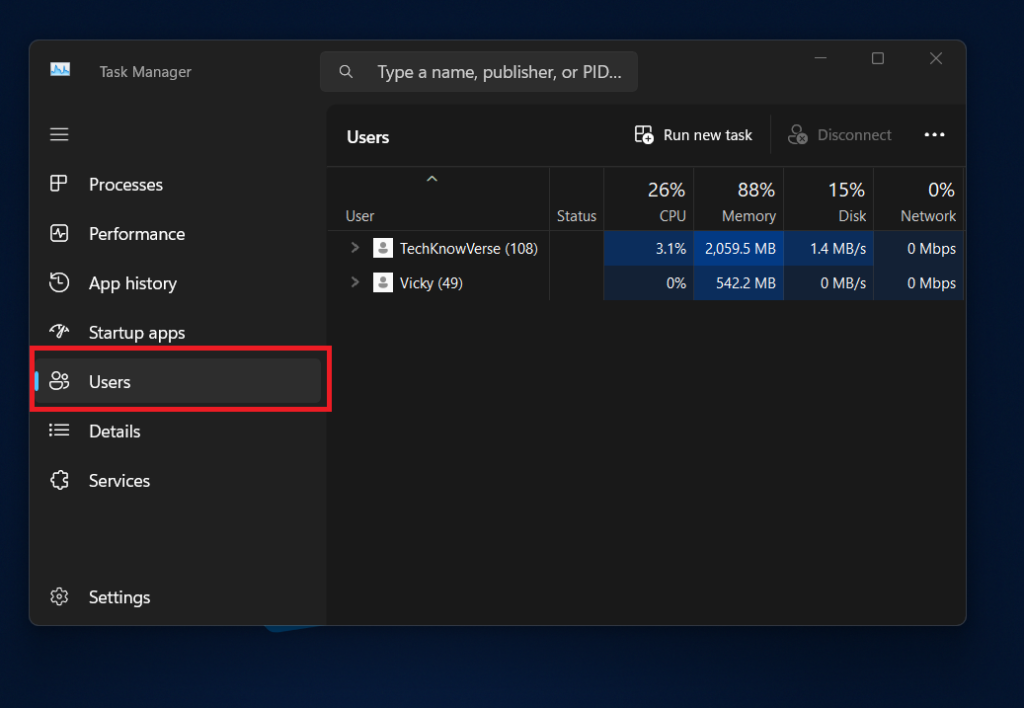Click Run new task button
The image size is (1024, 708).
(694, 135)
